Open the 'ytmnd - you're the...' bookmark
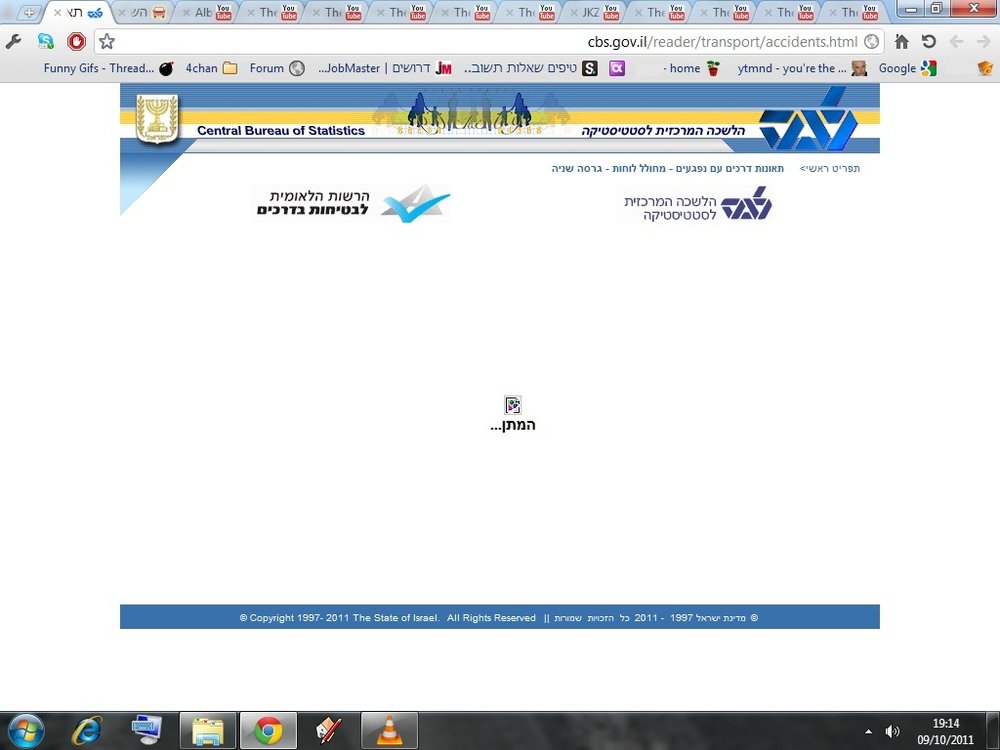This screenshot has width=1000, height=750. [802, 68]
